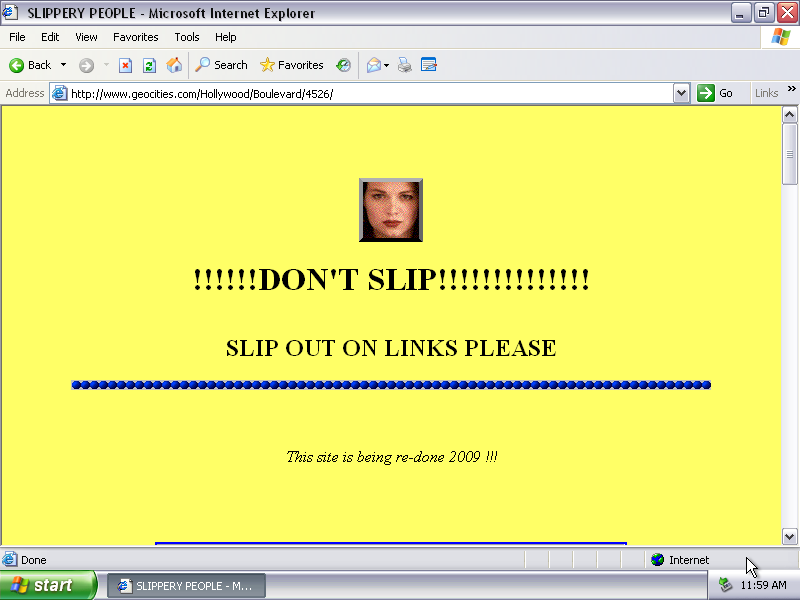Click the Windows Start button
The image size is (800, 600).
[x=48, y=585]
